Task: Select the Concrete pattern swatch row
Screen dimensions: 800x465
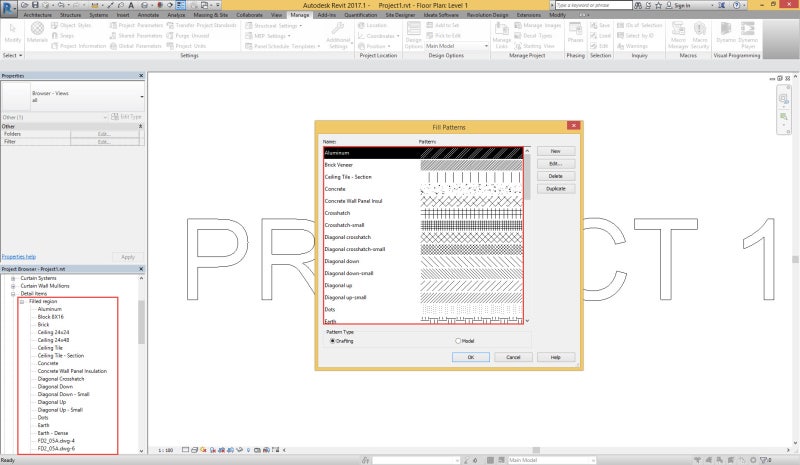Action: (423, 189)
